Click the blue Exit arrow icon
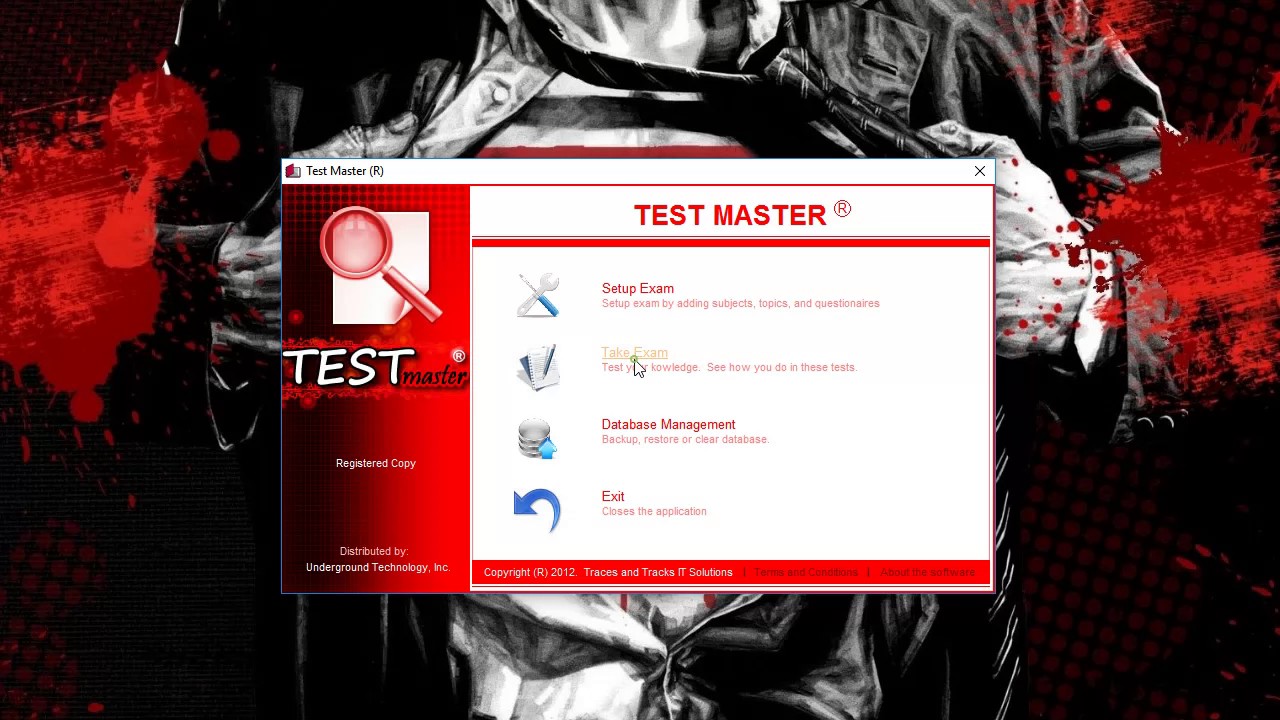 537,510
